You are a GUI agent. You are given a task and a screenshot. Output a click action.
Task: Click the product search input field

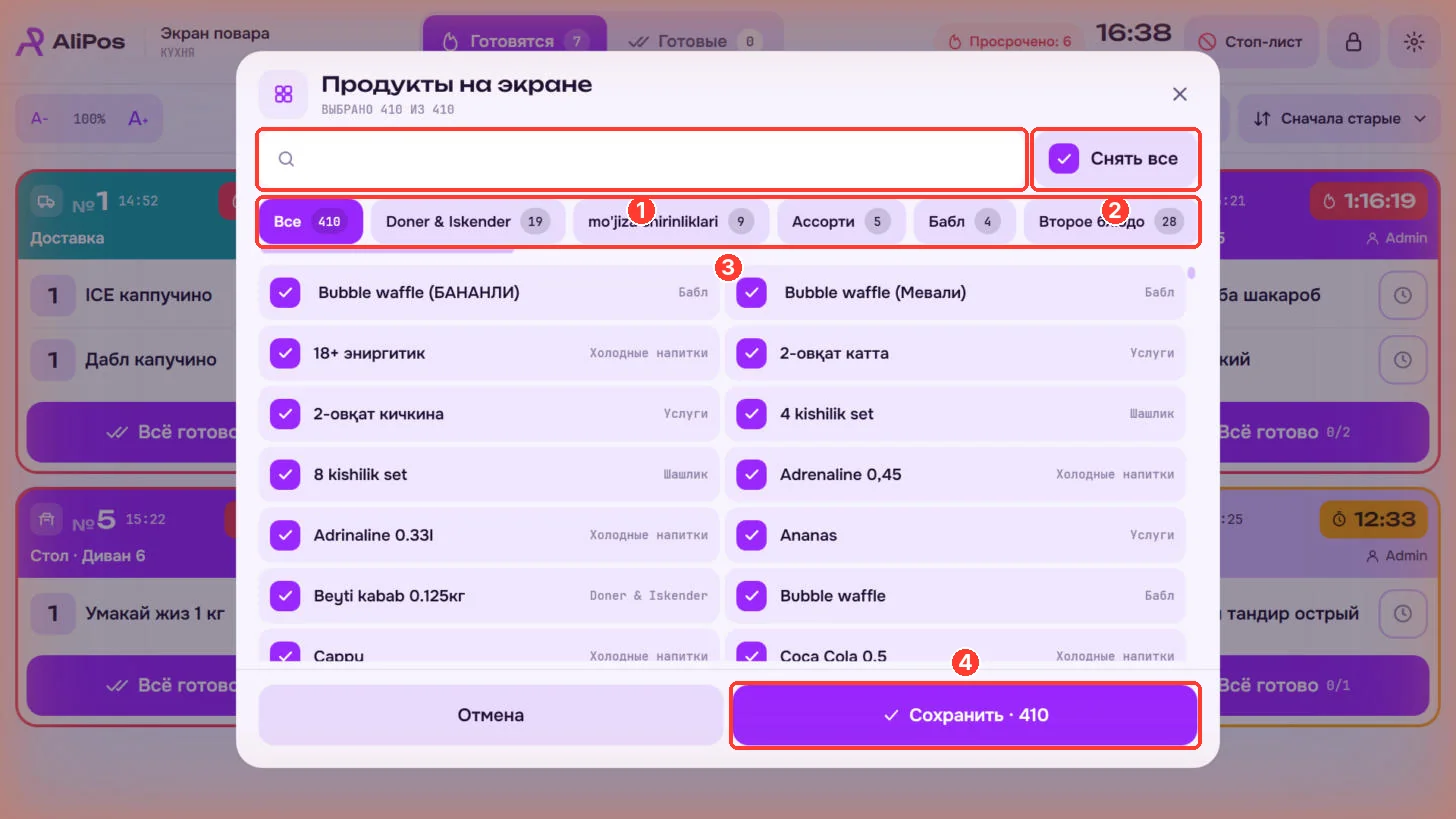point(642,159)
